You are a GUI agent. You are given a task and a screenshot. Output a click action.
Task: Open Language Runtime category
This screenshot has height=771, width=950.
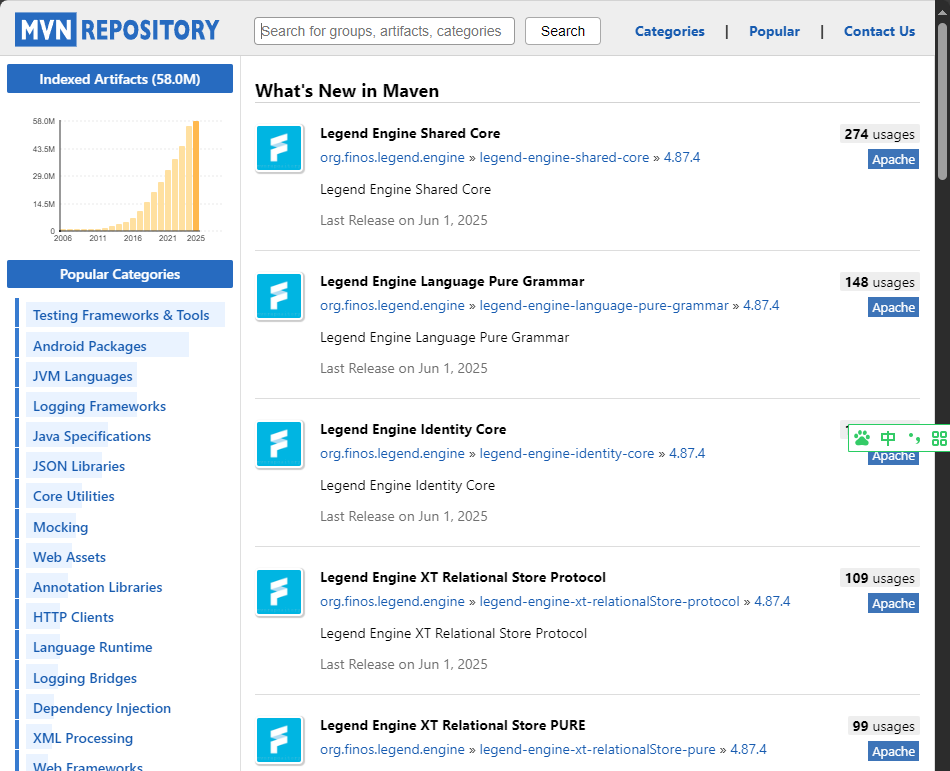pyautogui.click(x=93, y=647)
